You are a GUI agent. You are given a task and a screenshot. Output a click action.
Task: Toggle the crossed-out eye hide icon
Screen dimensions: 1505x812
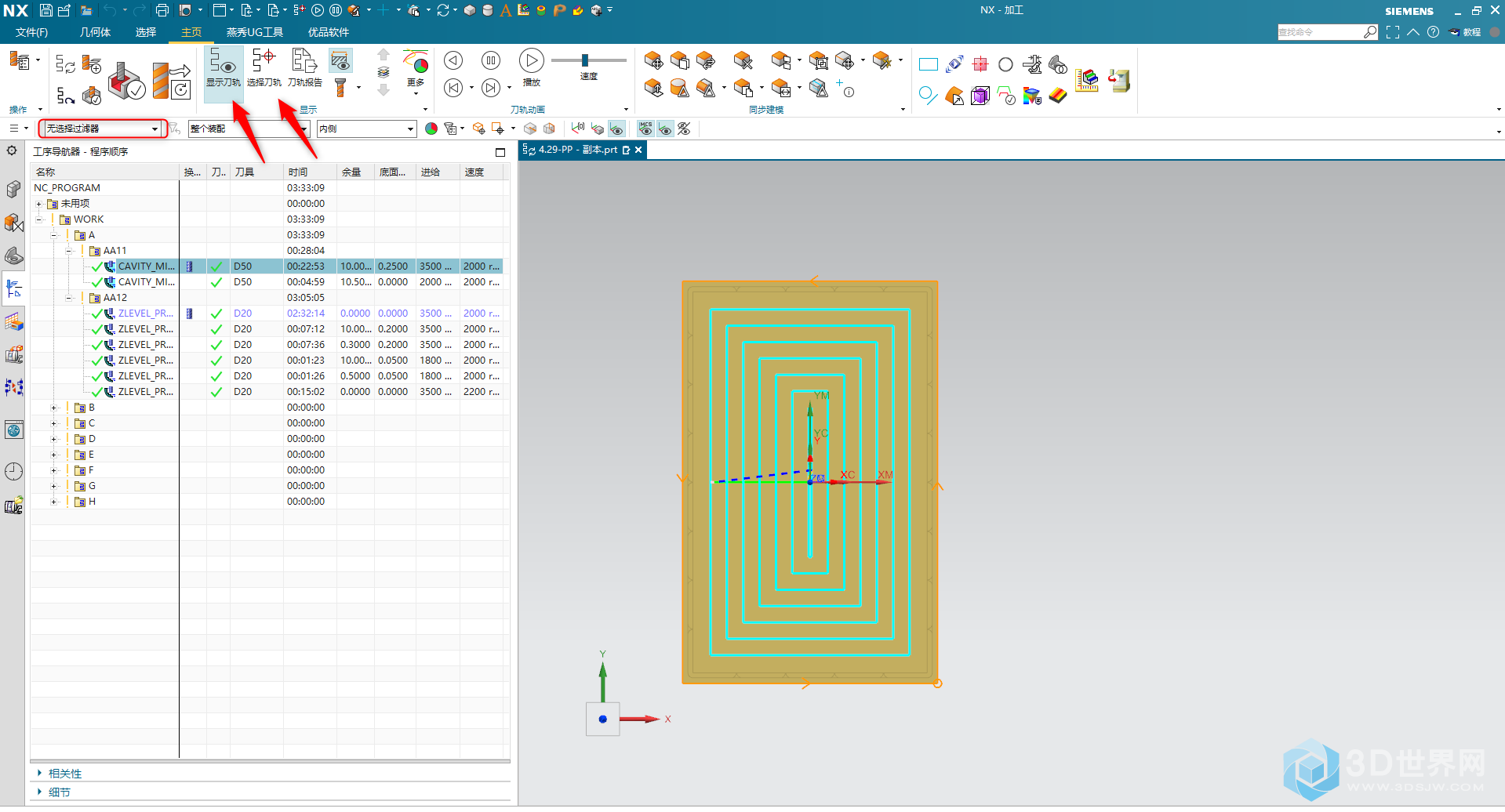tap(684, 129)
